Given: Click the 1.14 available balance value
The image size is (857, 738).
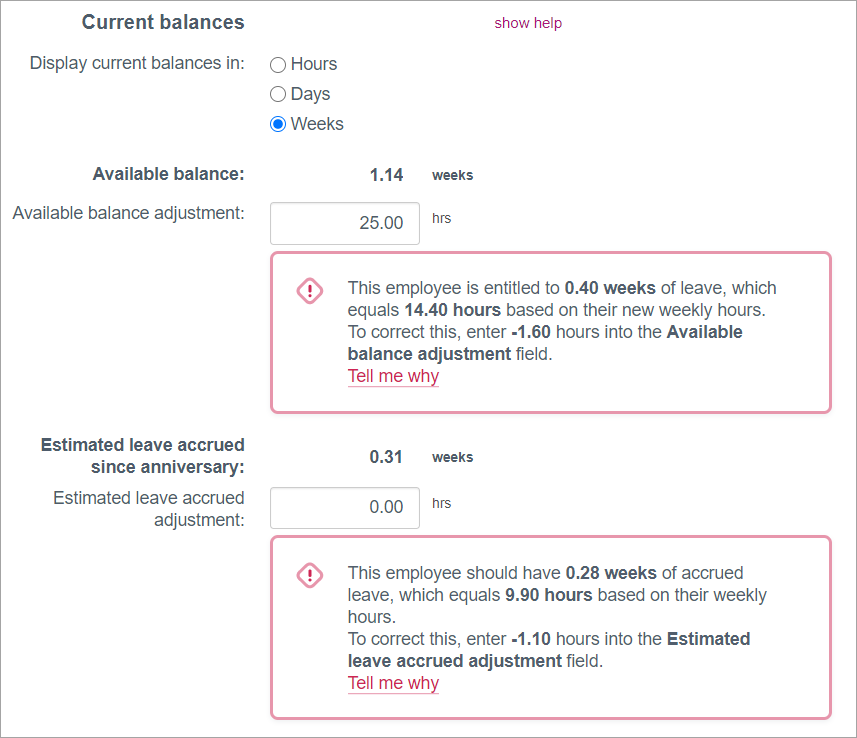Looking at the screenshot, I should click(386, 175).
